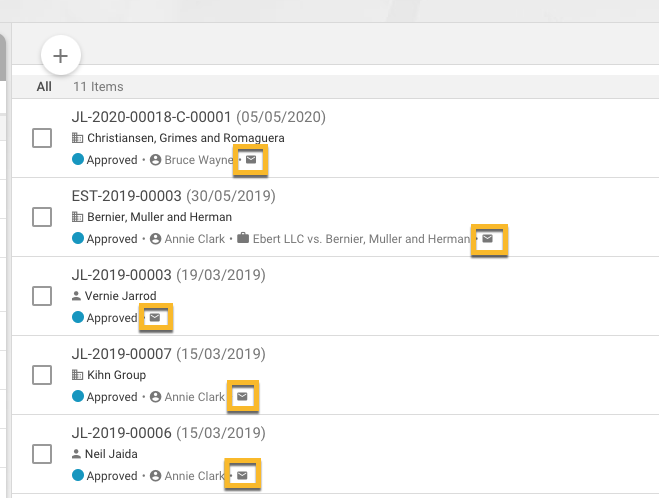Screen dimensions: 659x498
Task: Select the All filter tab
Action: coord(44,87)
